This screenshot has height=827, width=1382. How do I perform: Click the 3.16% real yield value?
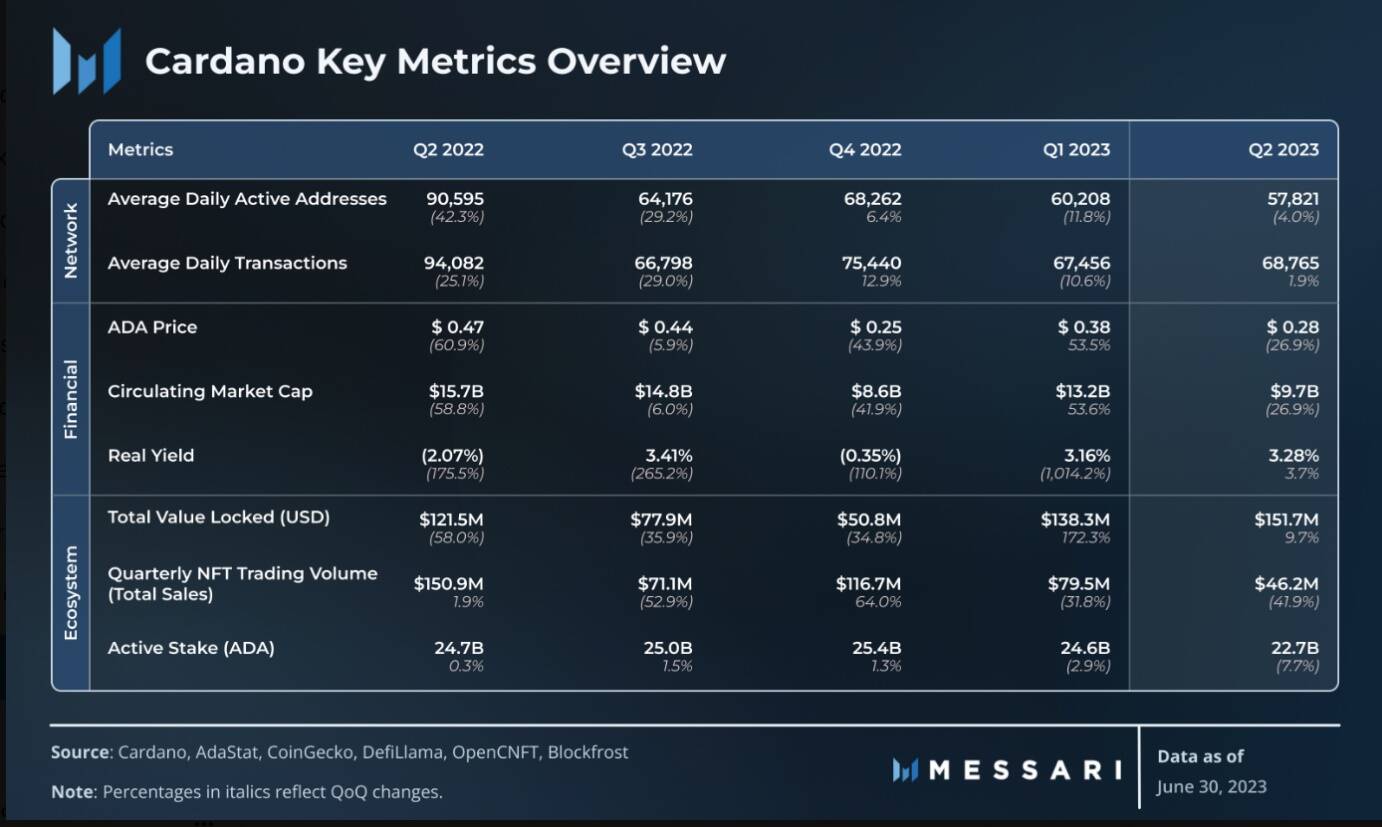(1085, 455)
